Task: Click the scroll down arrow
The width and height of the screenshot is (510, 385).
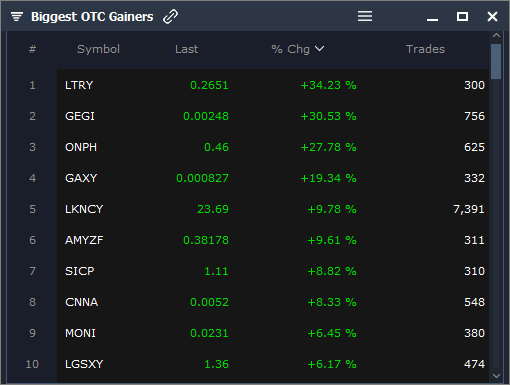Action: tap(496, 376)
